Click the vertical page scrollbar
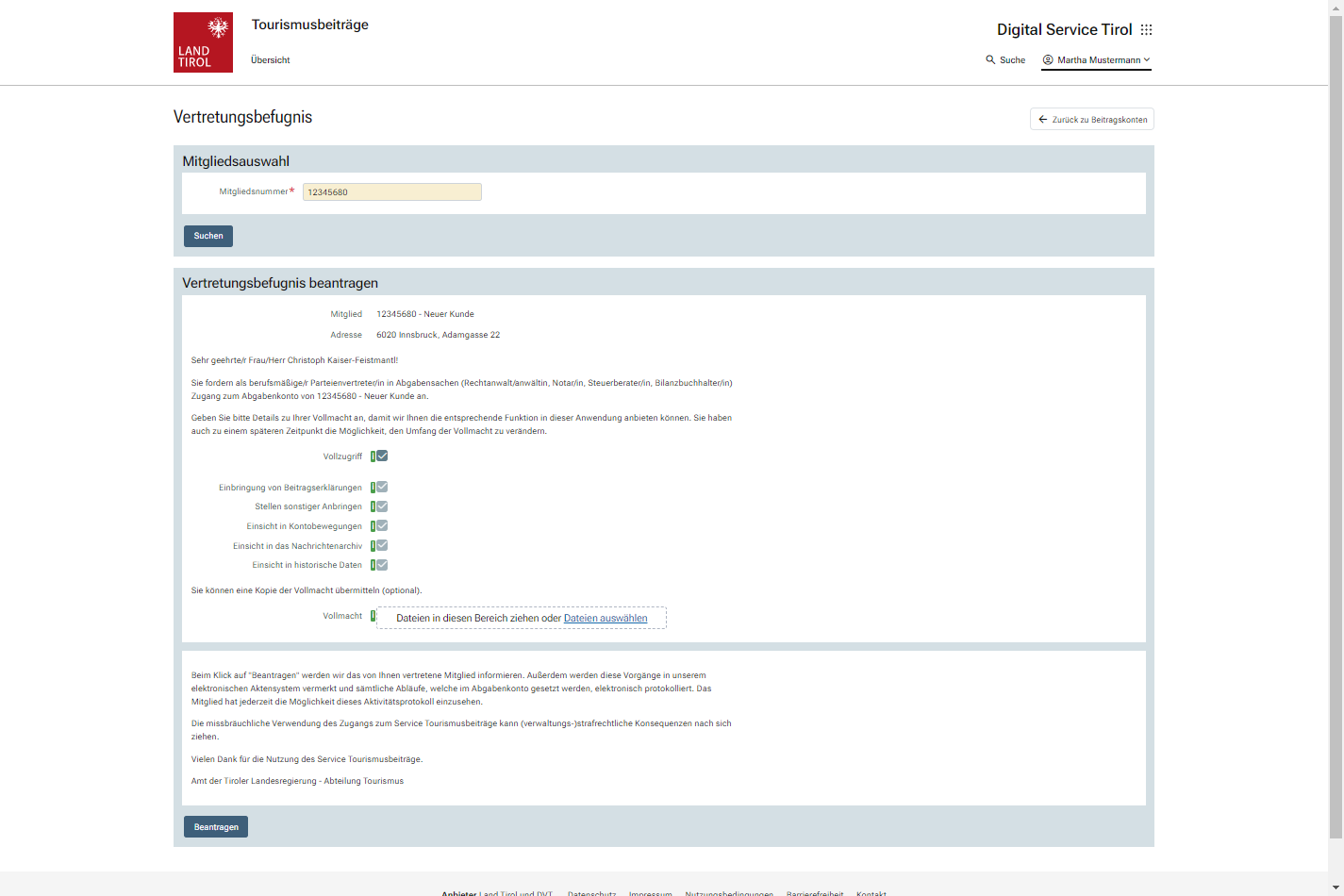 click(x=1335, y=424)
